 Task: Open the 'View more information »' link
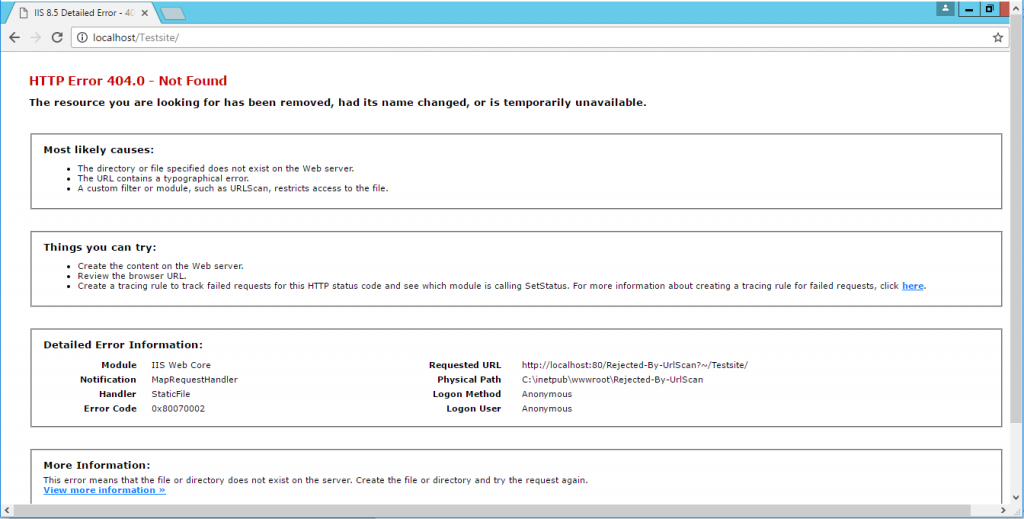(x=104, y=491)
